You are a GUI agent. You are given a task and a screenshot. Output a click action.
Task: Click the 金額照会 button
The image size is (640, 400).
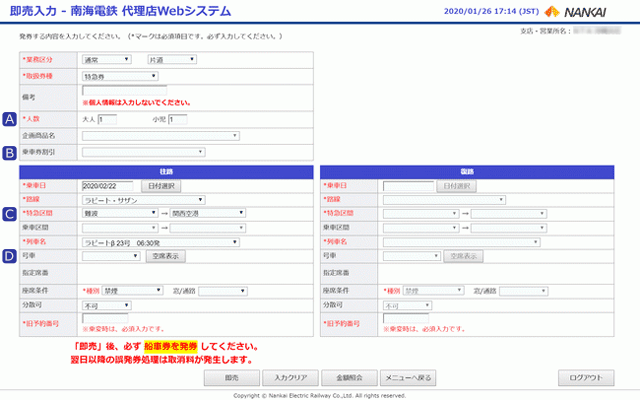(349, 378)
